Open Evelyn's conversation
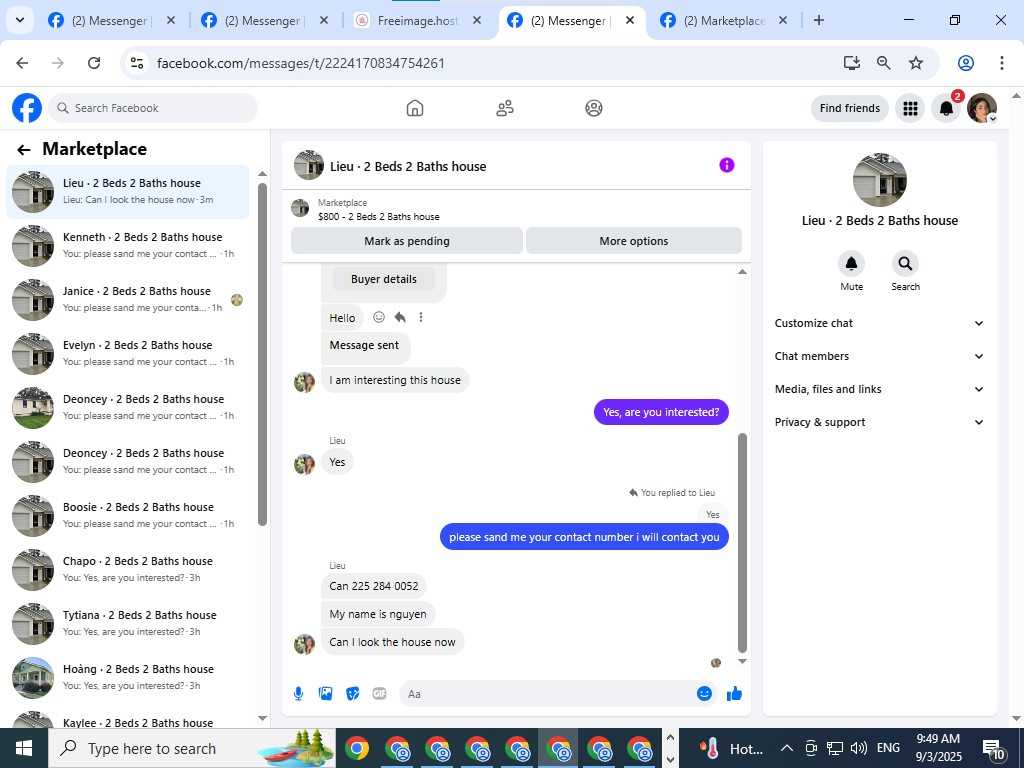 coord(127,353)
